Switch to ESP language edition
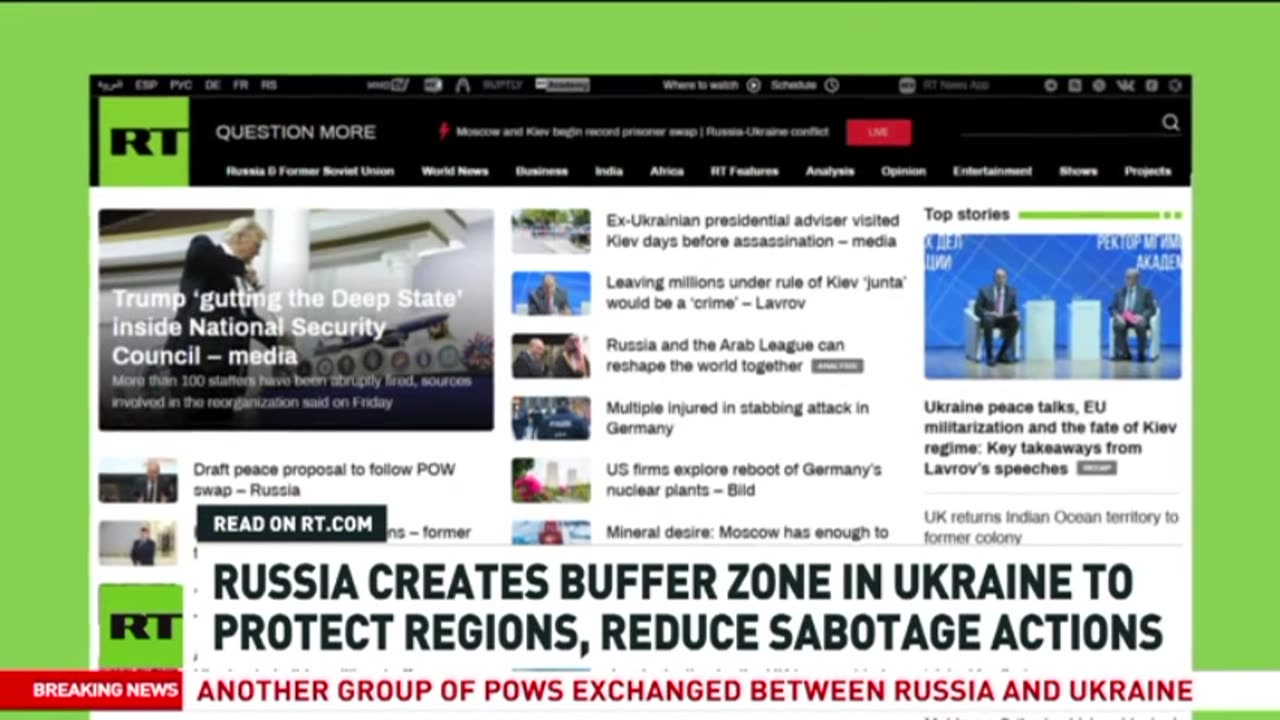Image resolution: width=1280 pixels, height=720 pixels. [146, 86]
